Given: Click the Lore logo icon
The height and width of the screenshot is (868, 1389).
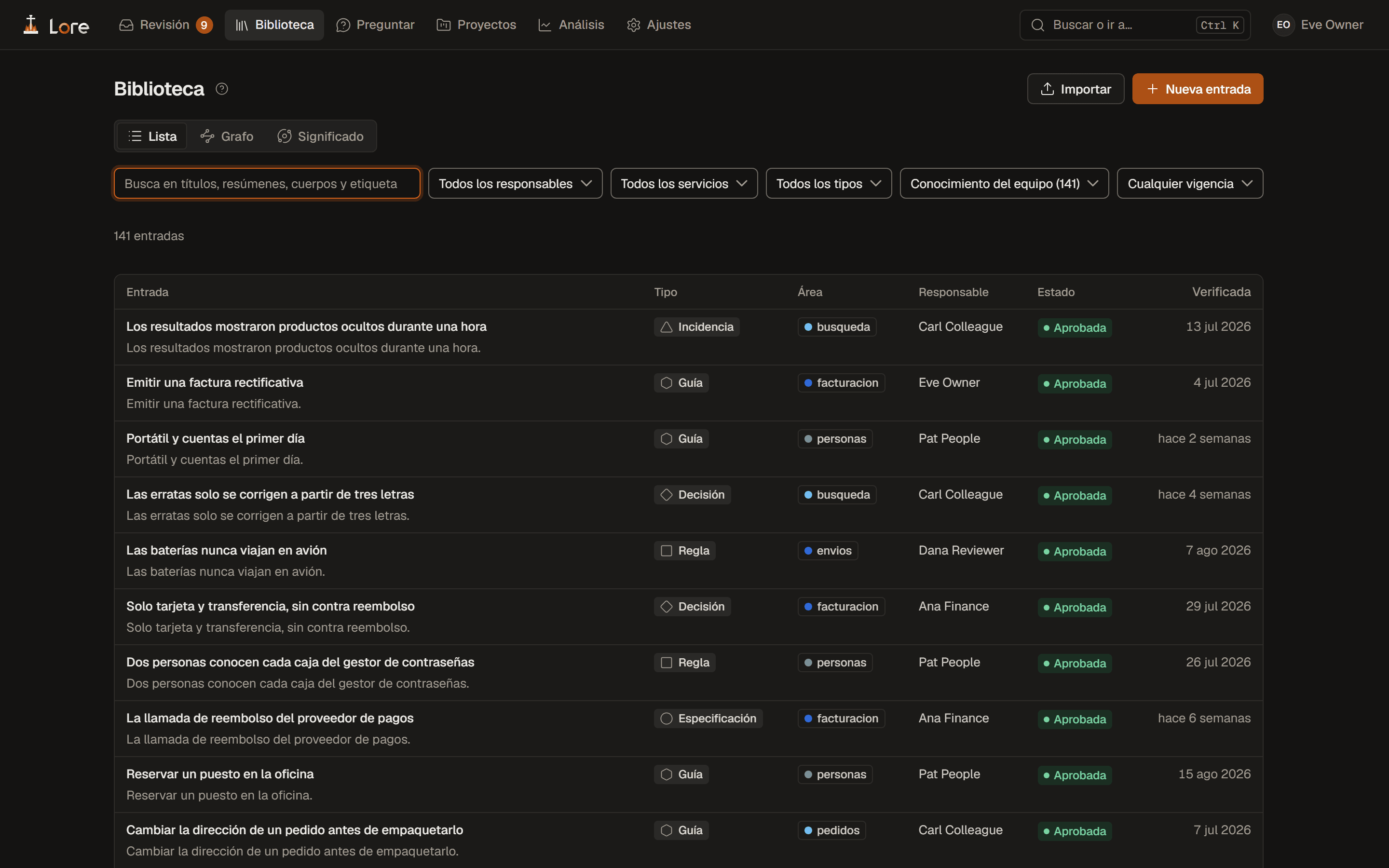Looking at the screenshot, I should coord(31,25).
